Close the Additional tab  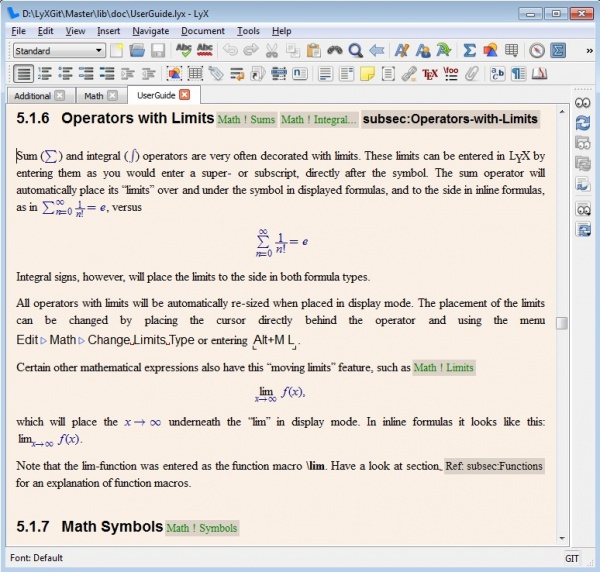(60, 95)
